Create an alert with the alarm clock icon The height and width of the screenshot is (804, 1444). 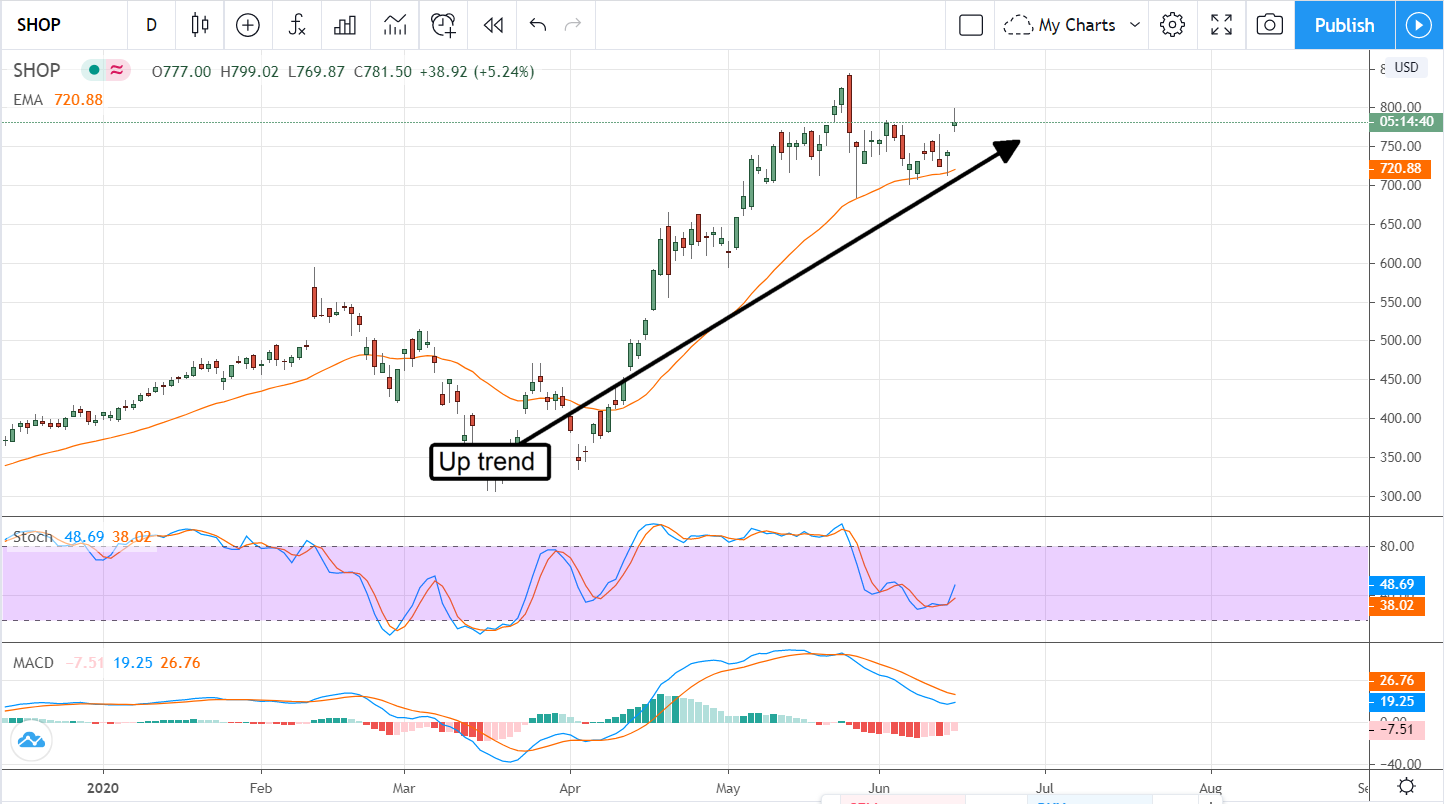coord(444,25)
